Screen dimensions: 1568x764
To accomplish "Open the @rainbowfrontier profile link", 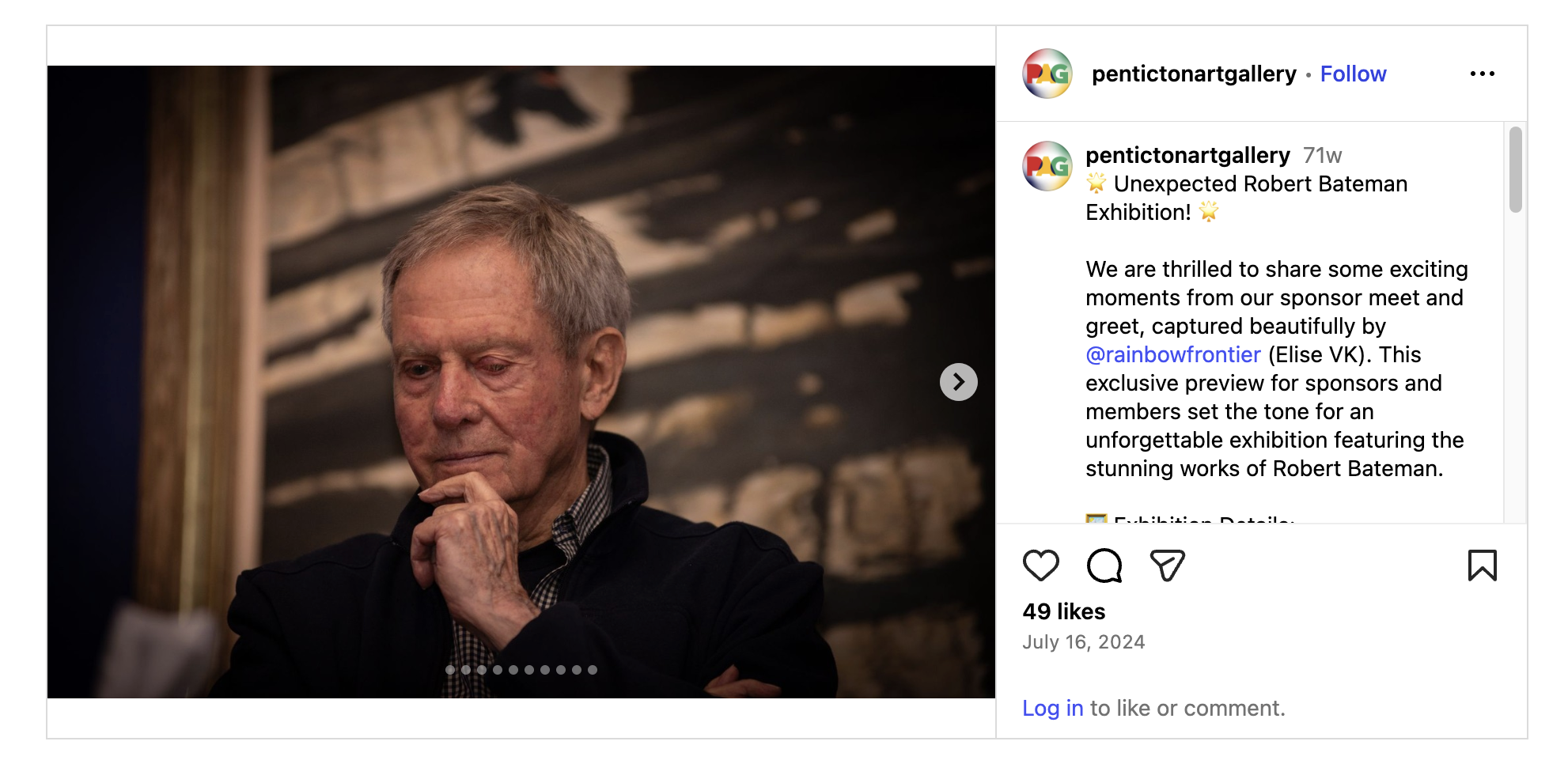I will (1172, 354).
